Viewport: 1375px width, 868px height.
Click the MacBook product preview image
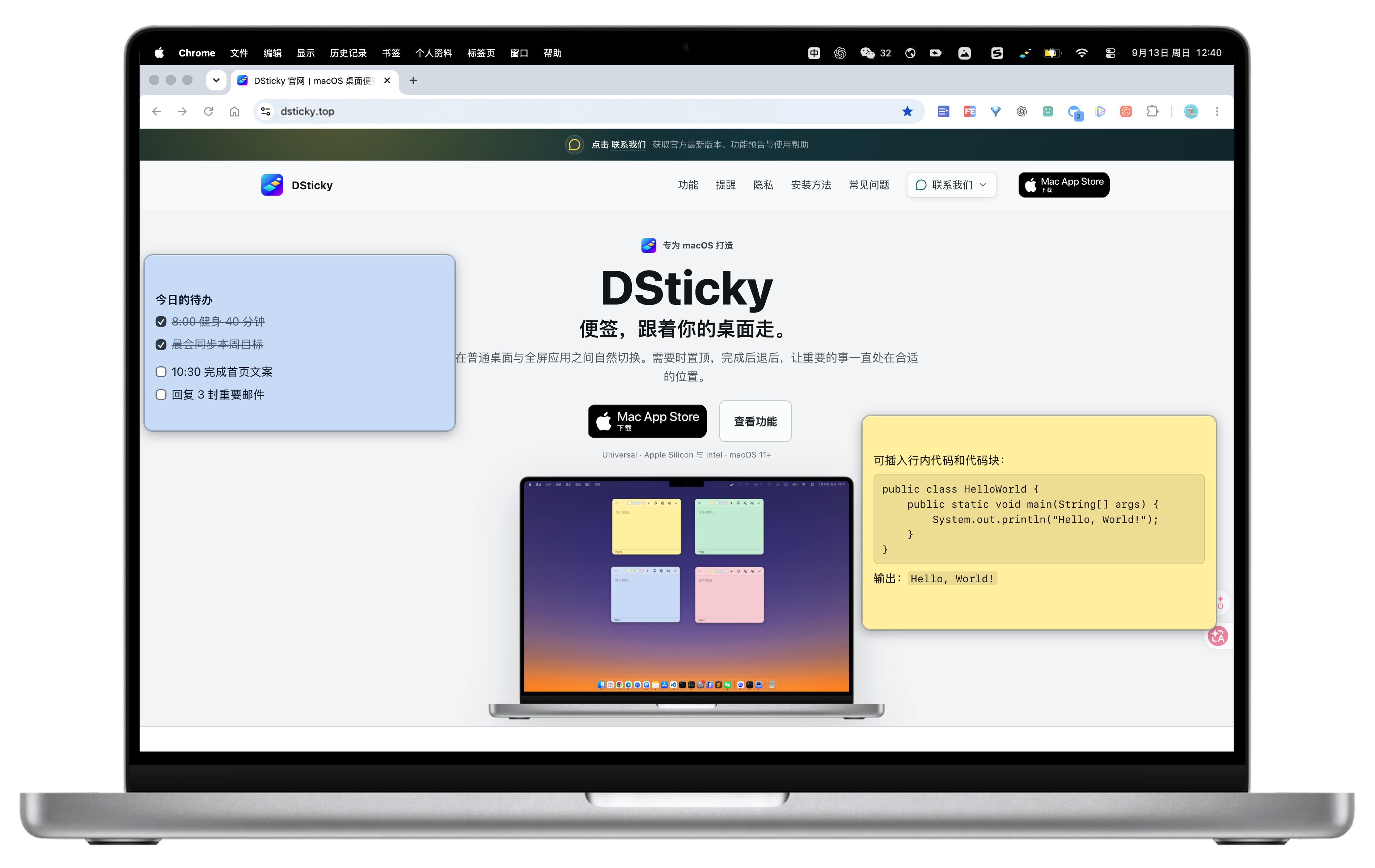[x=686, y=597]
